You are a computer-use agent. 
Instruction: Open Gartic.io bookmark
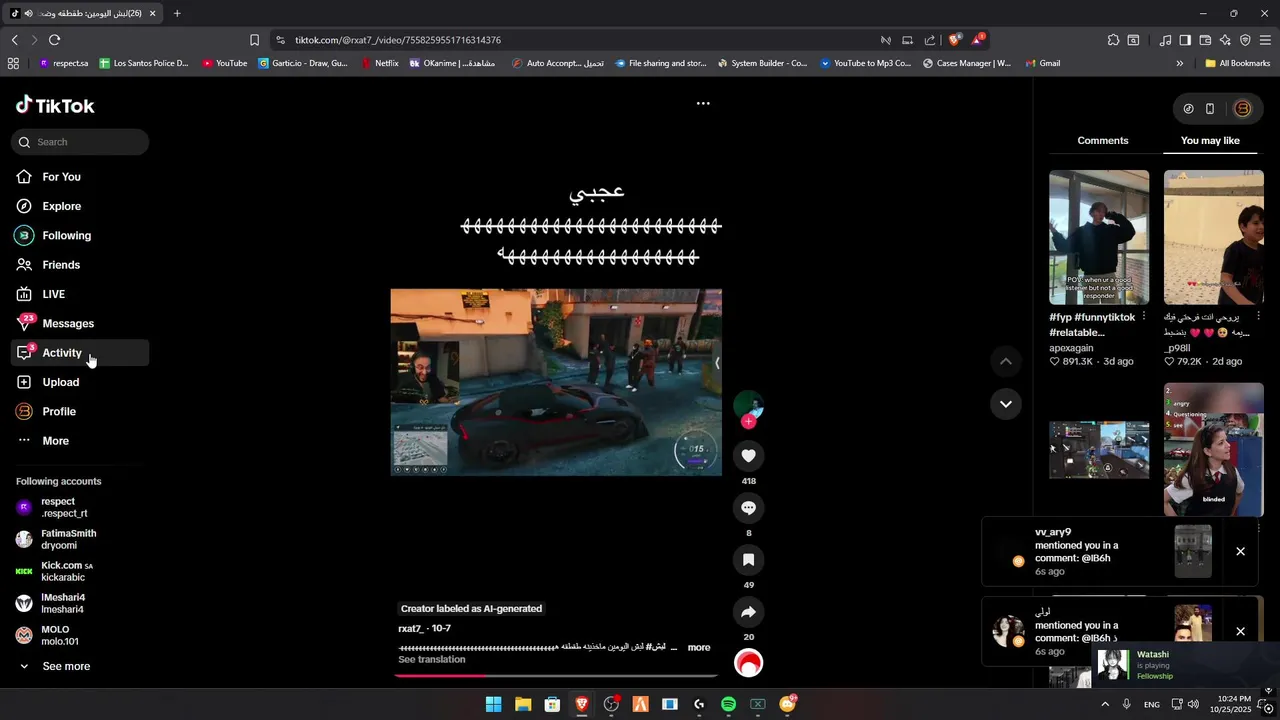[303, 63]
